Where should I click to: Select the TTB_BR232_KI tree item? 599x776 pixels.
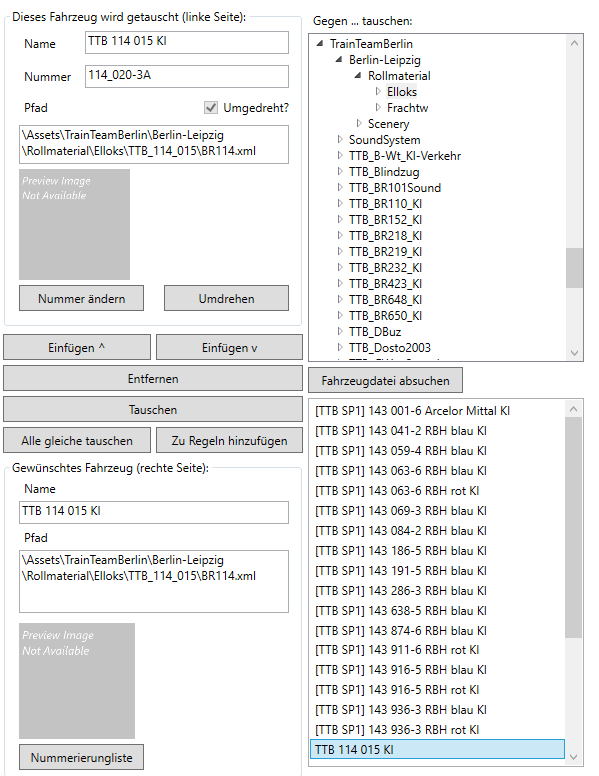[x=385, y=267]
